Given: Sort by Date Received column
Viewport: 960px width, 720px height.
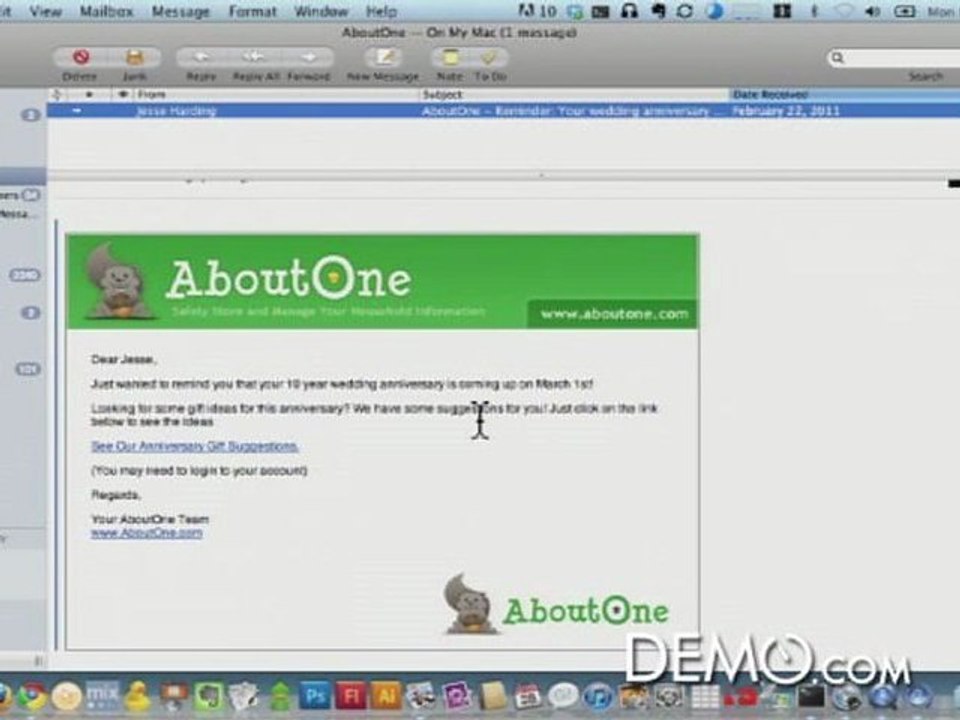Looking at the screenshot, I should tap(845, 94).
